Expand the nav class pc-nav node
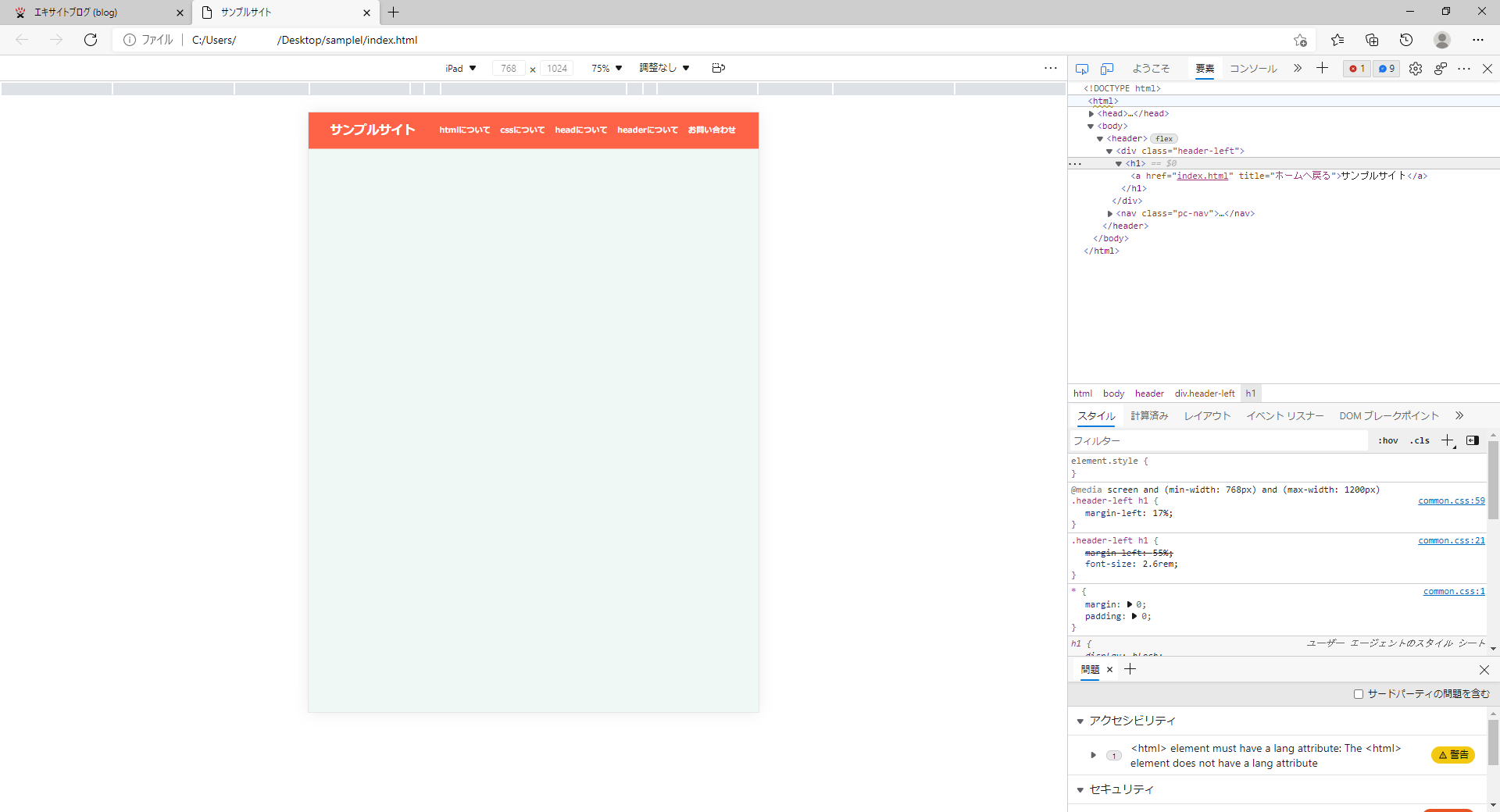Screen dimensions: 1500x812 (x=1110, y=214)
